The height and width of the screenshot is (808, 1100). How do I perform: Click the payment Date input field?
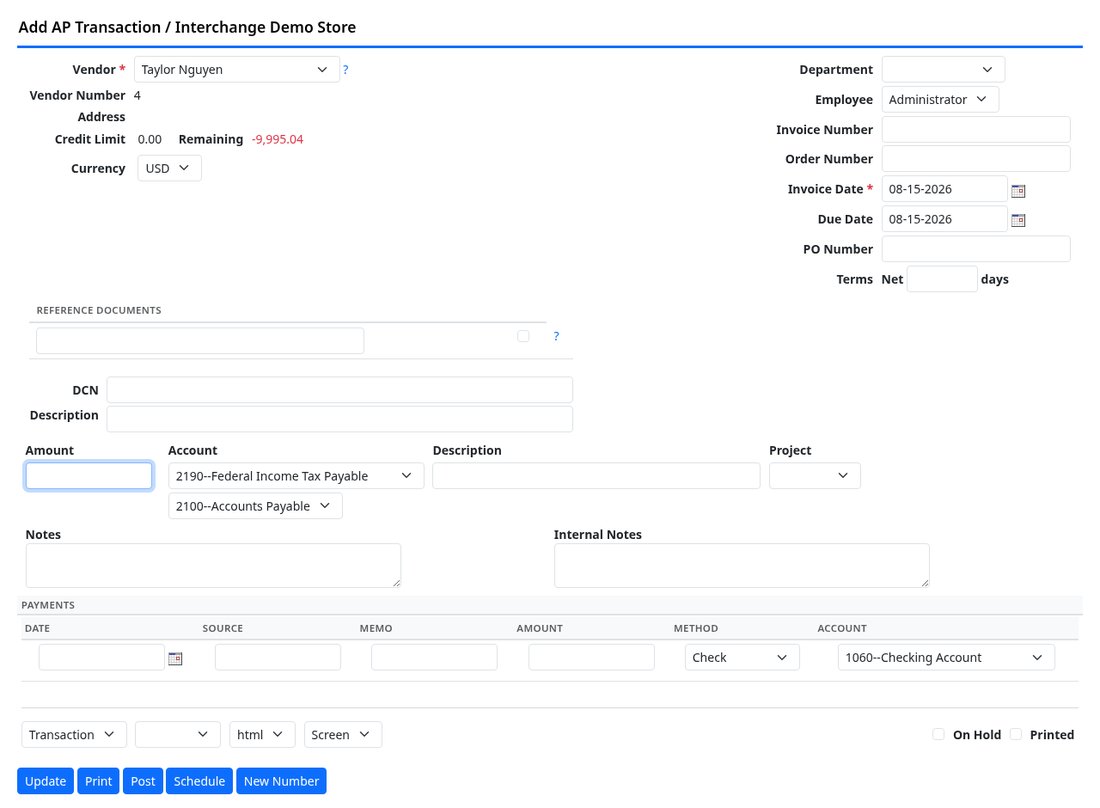coord(102,657)
